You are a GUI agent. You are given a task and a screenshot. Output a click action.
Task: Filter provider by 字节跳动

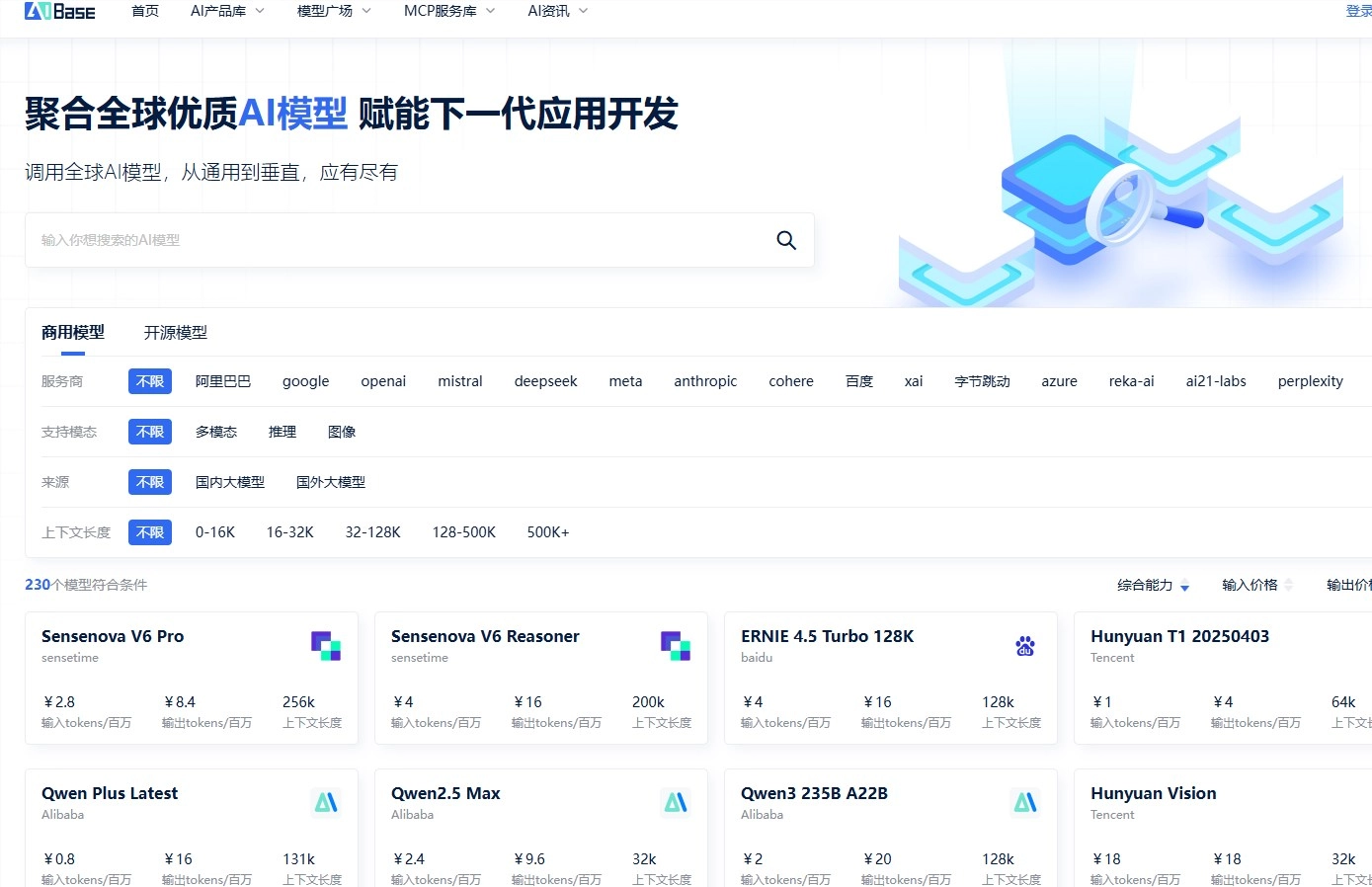982,381
